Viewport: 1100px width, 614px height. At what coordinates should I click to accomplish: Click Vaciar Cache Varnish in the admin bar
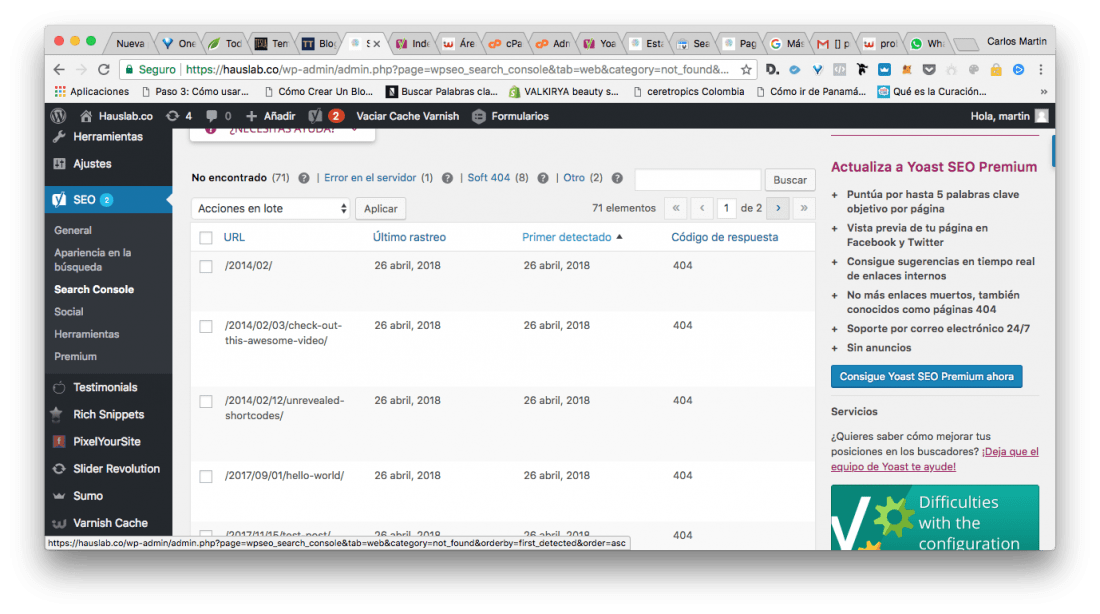(408, 116)
